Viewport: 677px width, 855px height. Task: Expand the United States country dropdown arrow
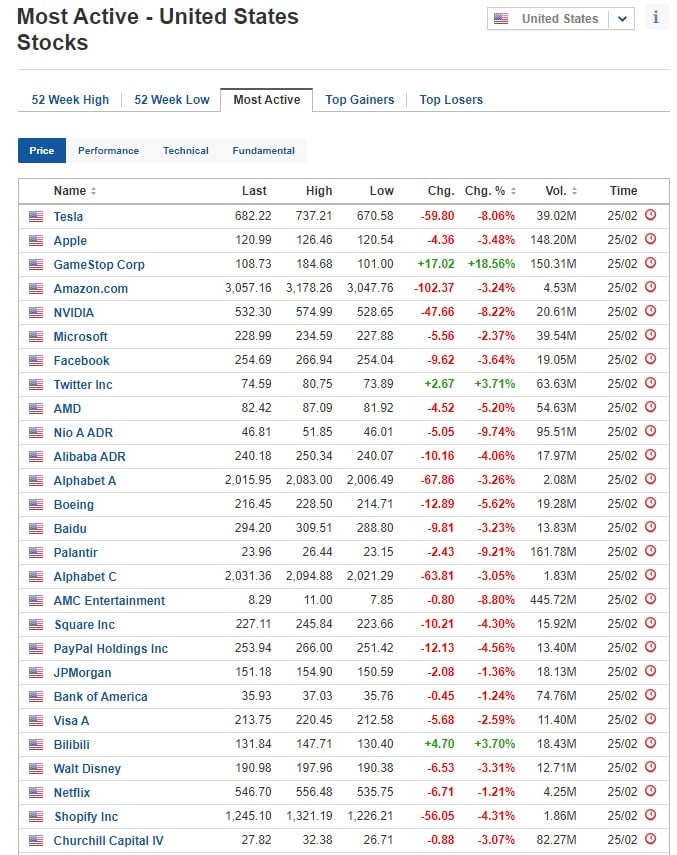[622, 19]
